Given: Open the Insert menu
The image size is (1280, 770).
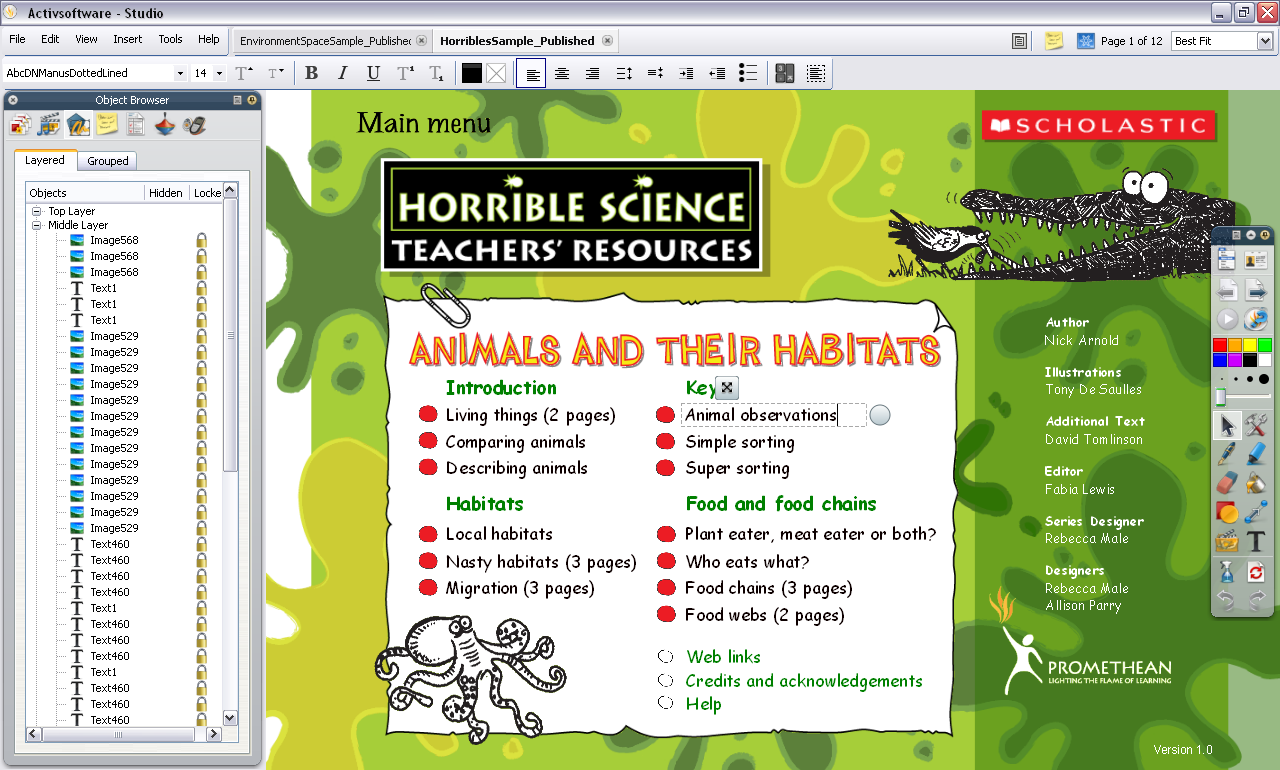Looking at the screenshot, I should (127, 39).
